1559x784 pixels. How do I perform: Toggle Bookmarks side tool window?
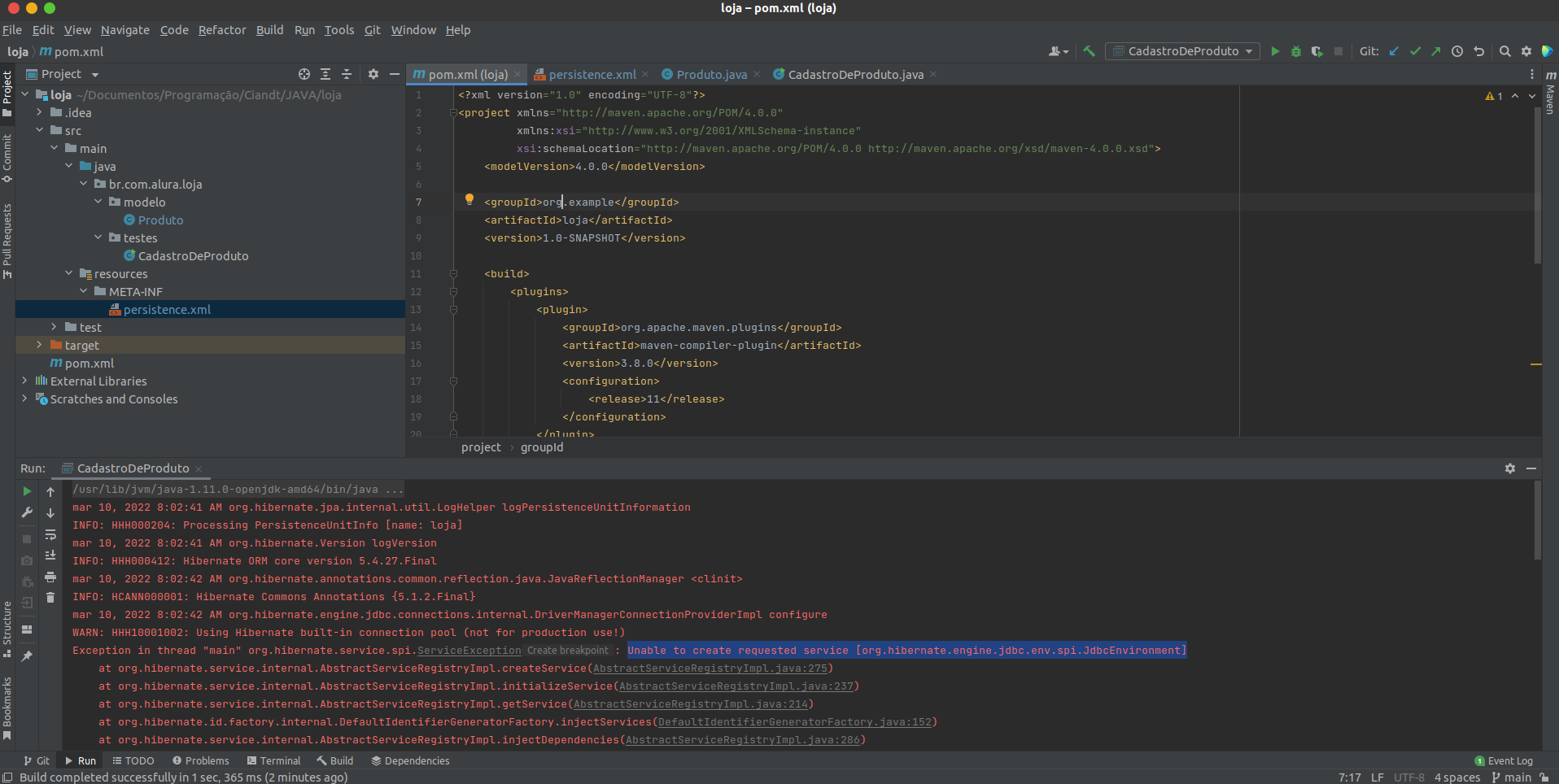7,708
